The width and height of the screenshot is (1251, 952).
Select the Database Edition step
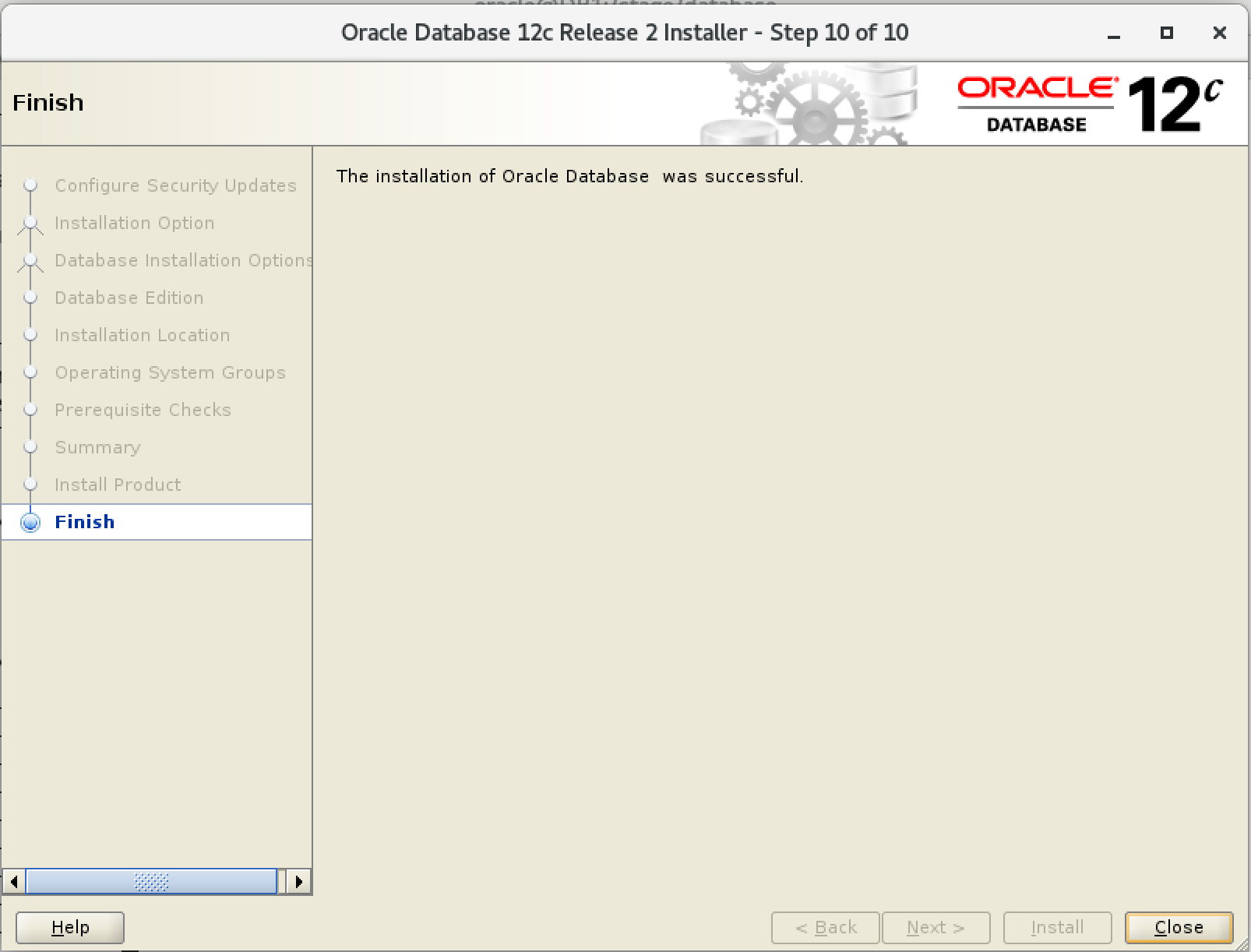pyautogui.click(x=129, y=298)
